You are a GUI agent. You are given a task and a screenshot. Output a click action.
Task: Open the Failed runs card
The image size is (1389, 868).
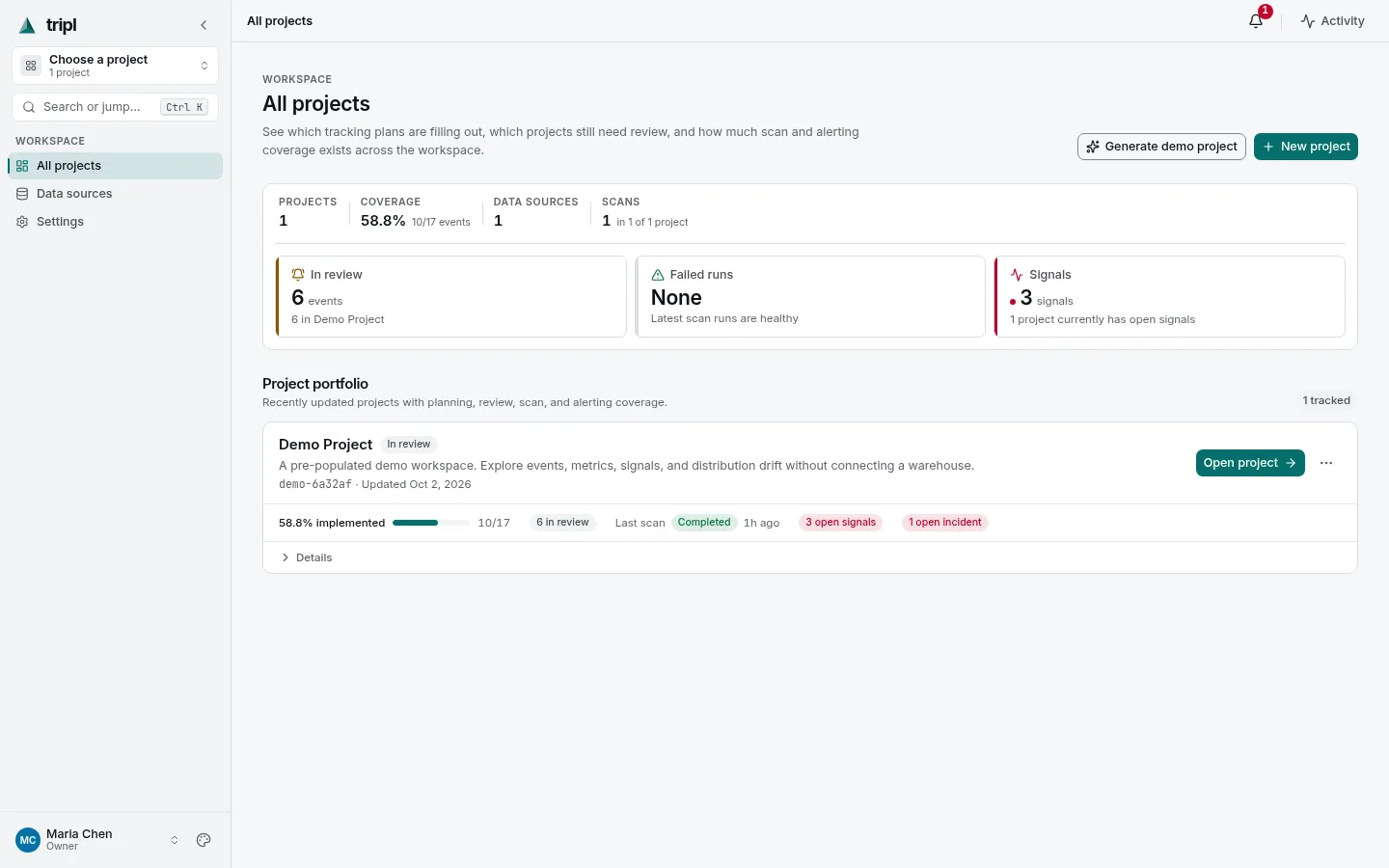810,296
